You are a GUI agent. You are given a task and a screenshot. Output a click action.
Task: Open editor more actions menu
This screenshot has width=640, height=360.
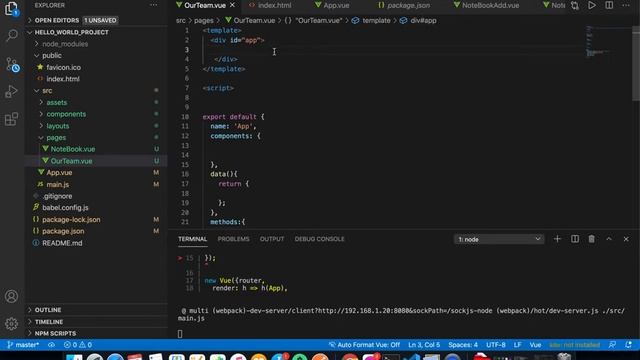626,5
